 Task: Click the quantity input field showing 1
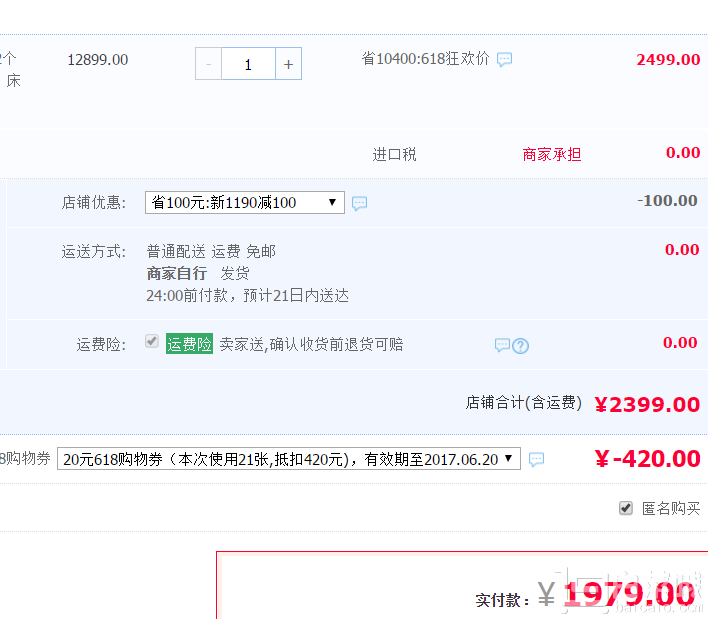tap(248, 64)
